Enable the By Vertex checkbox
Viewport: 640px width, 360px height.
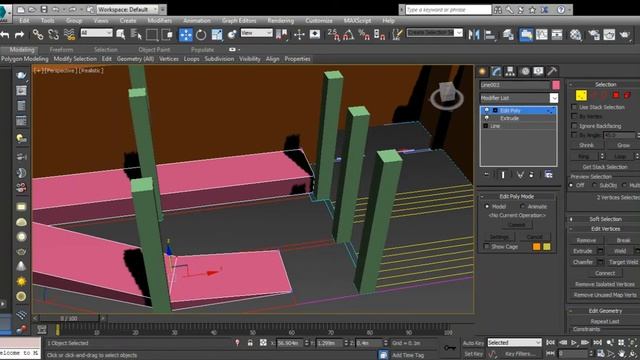[574, 116]
